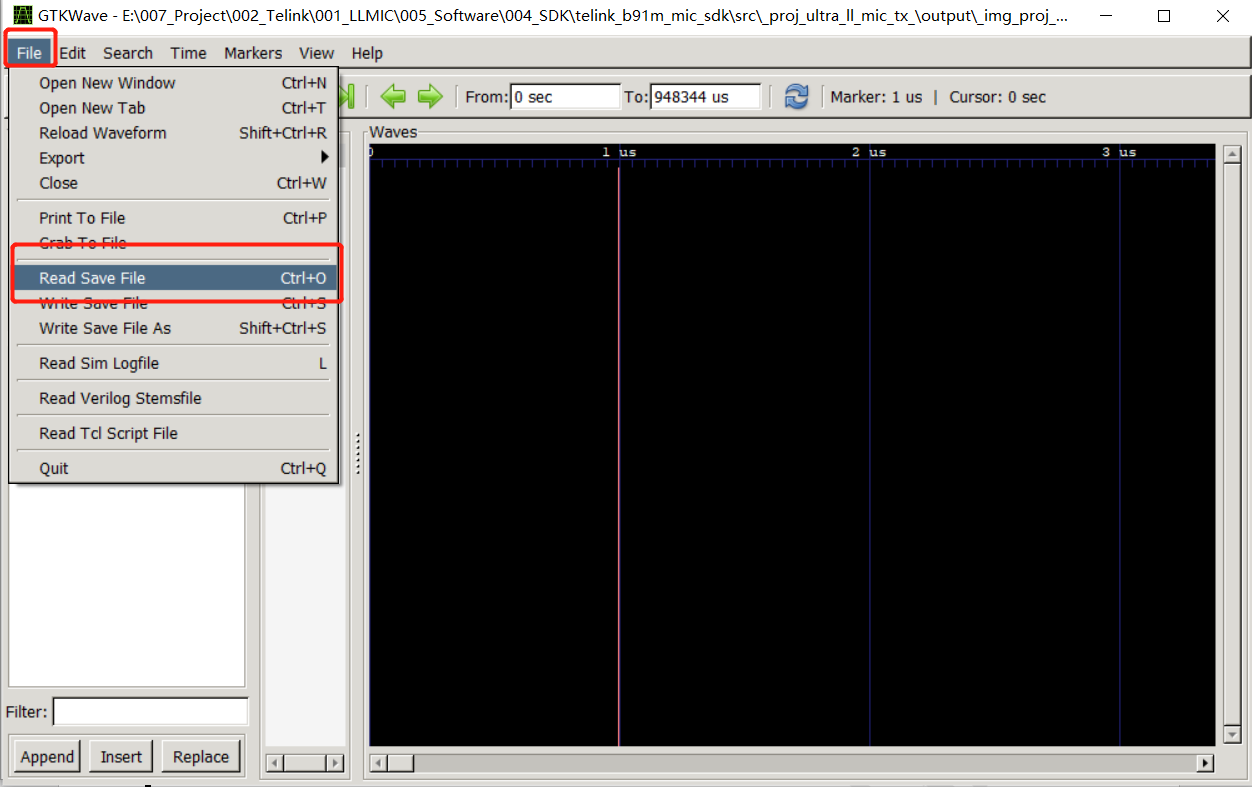Open the Edit menu
The image size is (1252, 787).
click(71, 53)
